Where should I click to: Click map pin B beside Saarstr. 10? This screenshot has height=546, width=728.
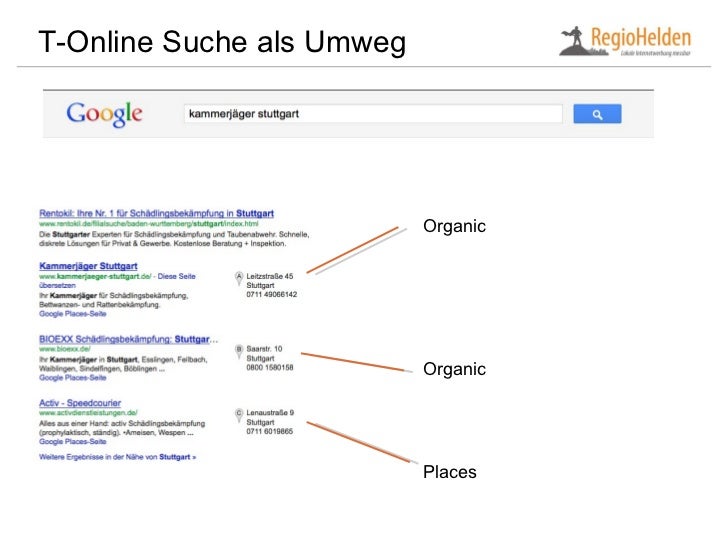(x=239, y=351)
